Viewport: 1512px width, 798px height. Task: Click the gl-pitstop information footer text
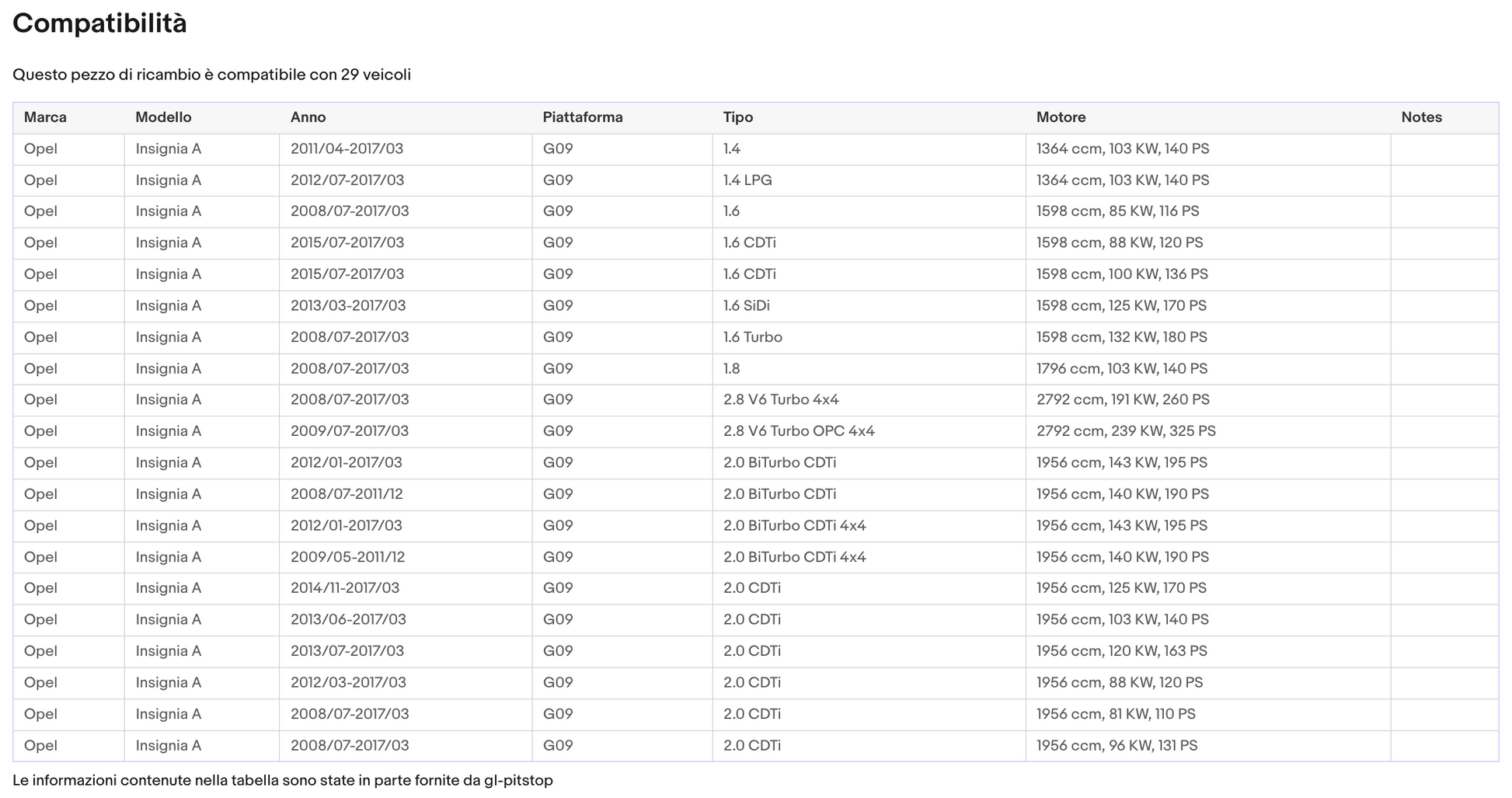(x=283, y=780)
